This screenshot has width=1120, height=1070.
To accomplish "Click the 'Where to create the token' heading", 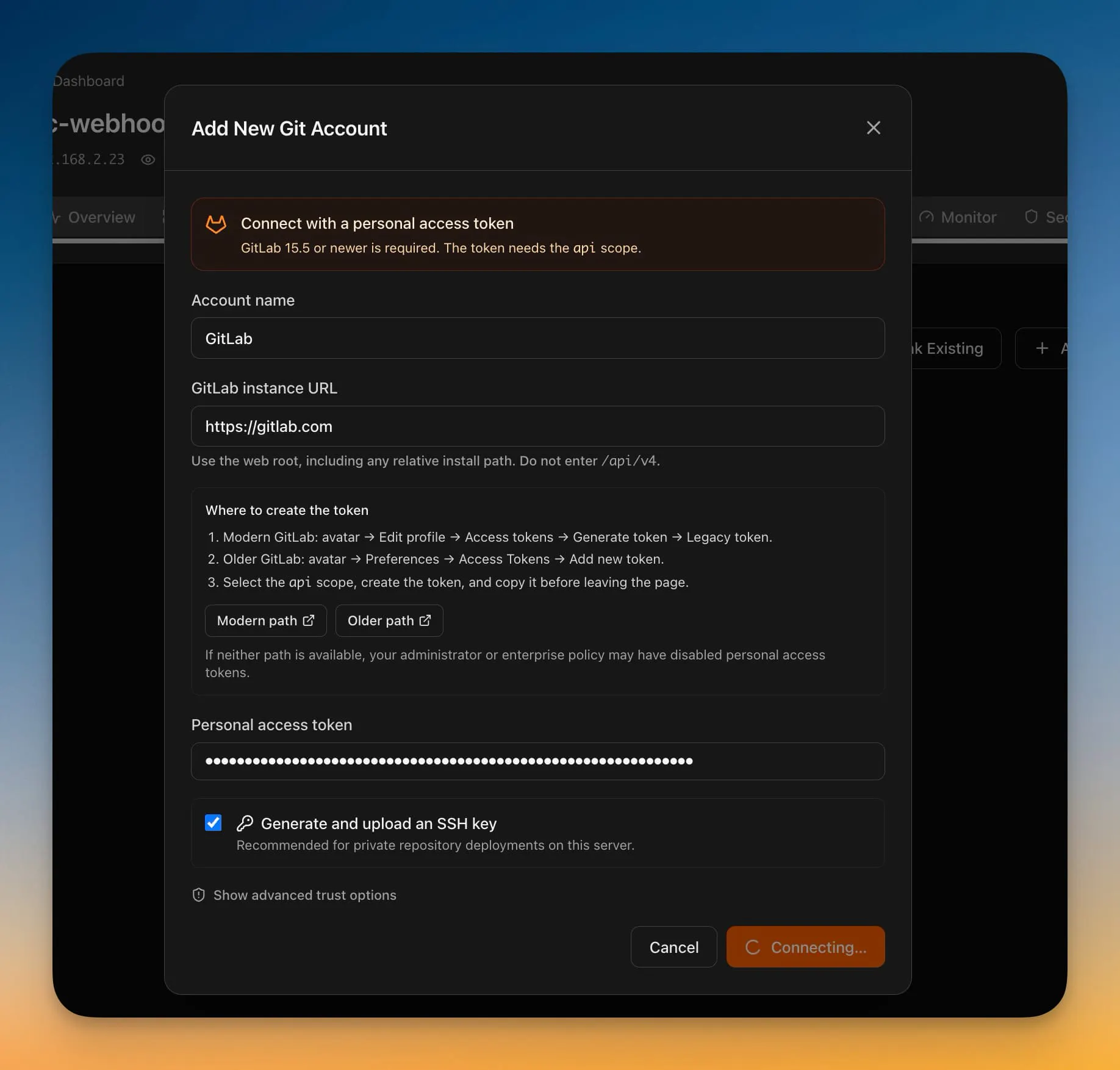I will (287, 510).
